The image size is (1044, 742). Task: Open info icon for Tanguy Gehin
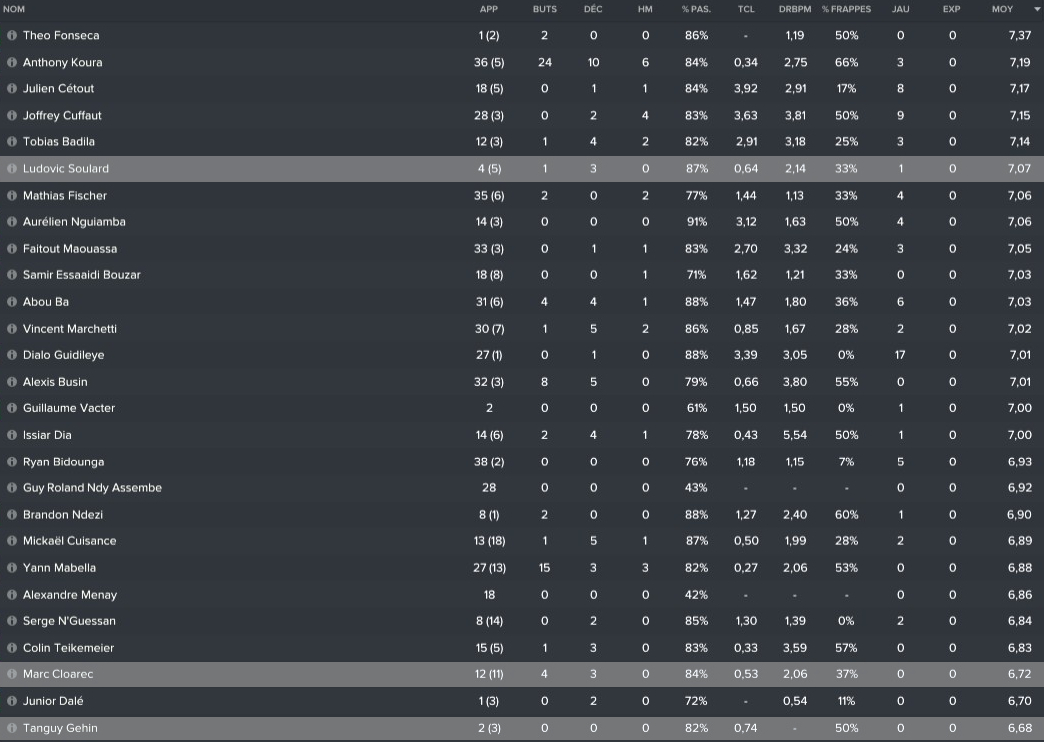coord(12,728)
